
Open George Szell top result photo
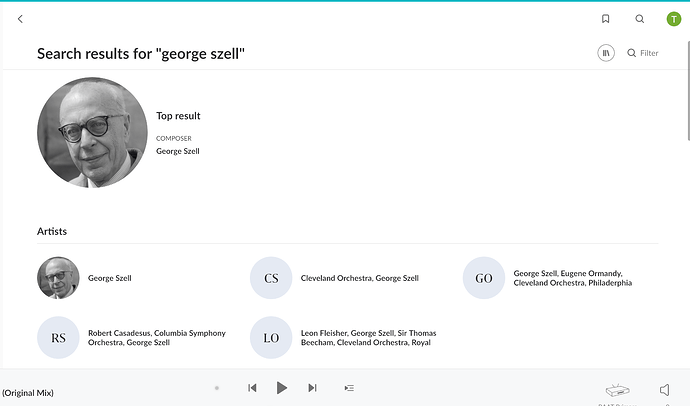point(92,132)
